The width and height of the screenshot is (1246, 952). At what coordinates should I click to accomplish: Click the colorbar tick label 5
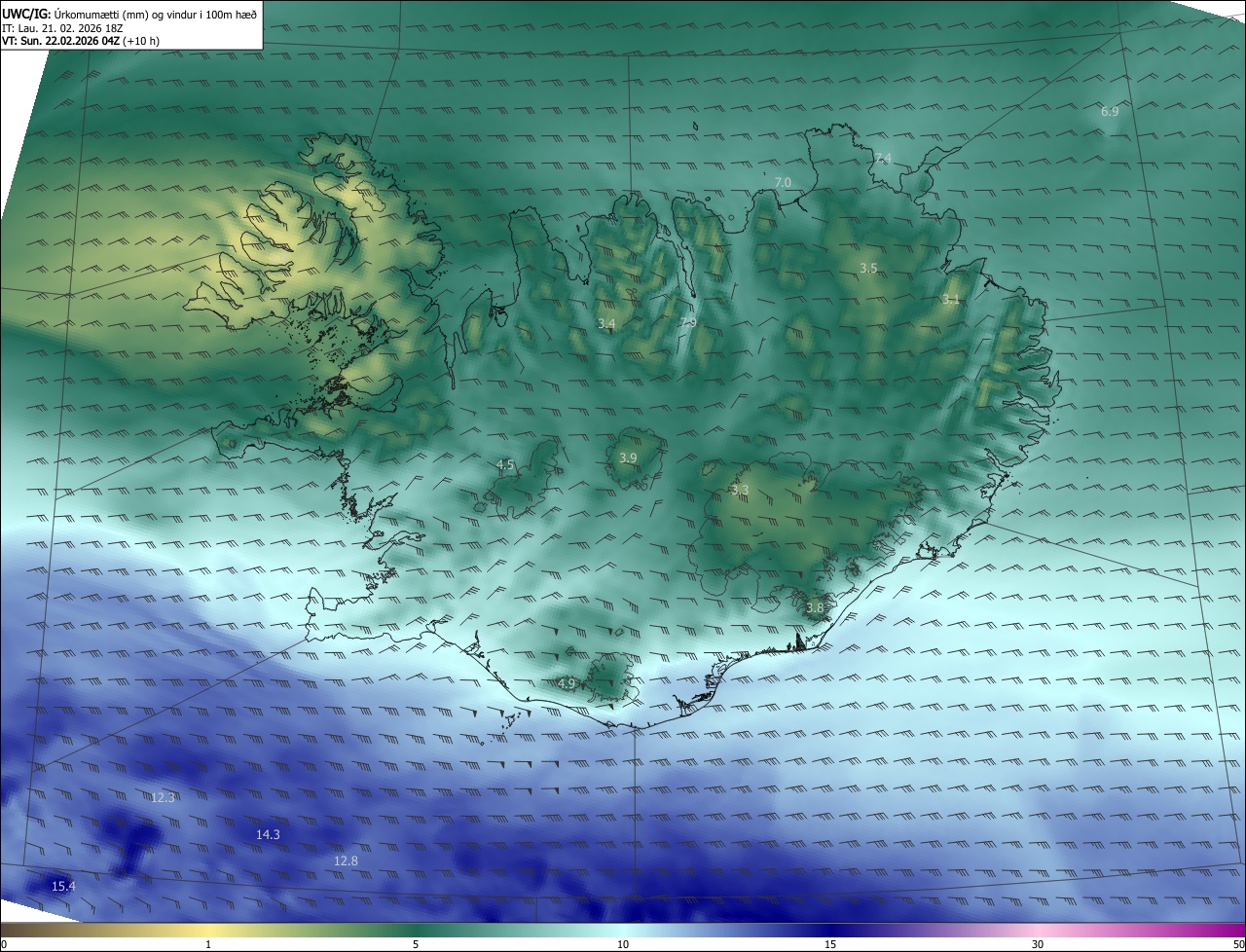tap(416, 944)
